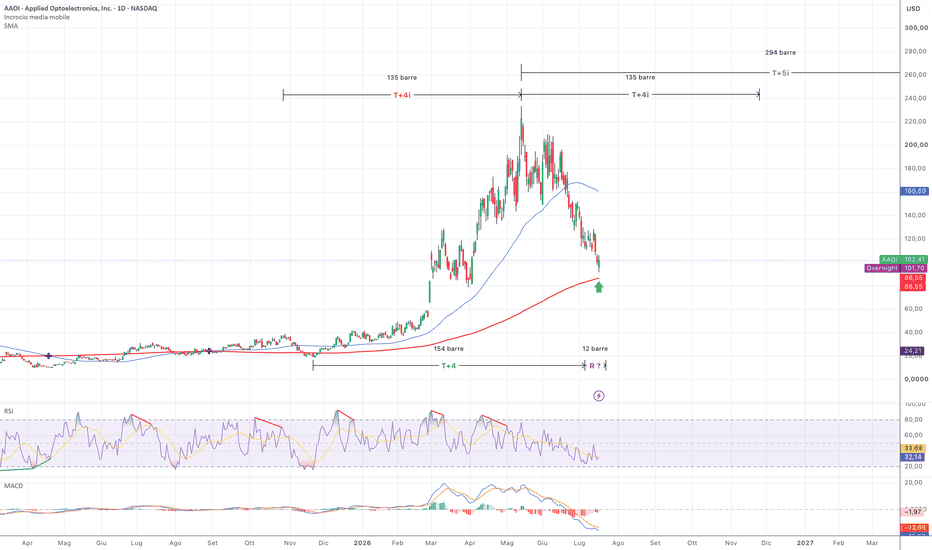
Task: Select the T+5i range label
Action: (780, 73)
